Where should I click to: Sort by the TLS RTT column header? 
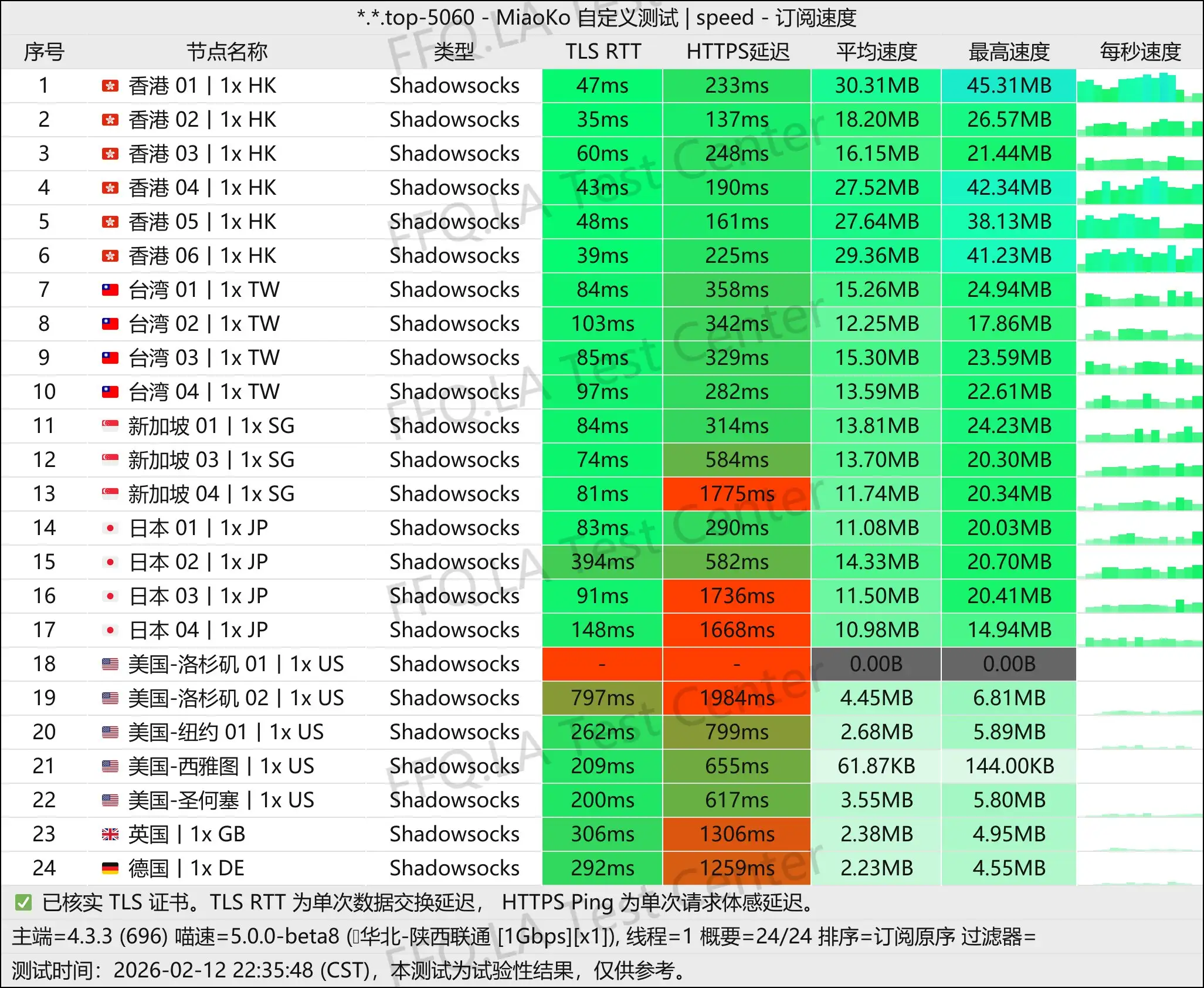(602, 52)
